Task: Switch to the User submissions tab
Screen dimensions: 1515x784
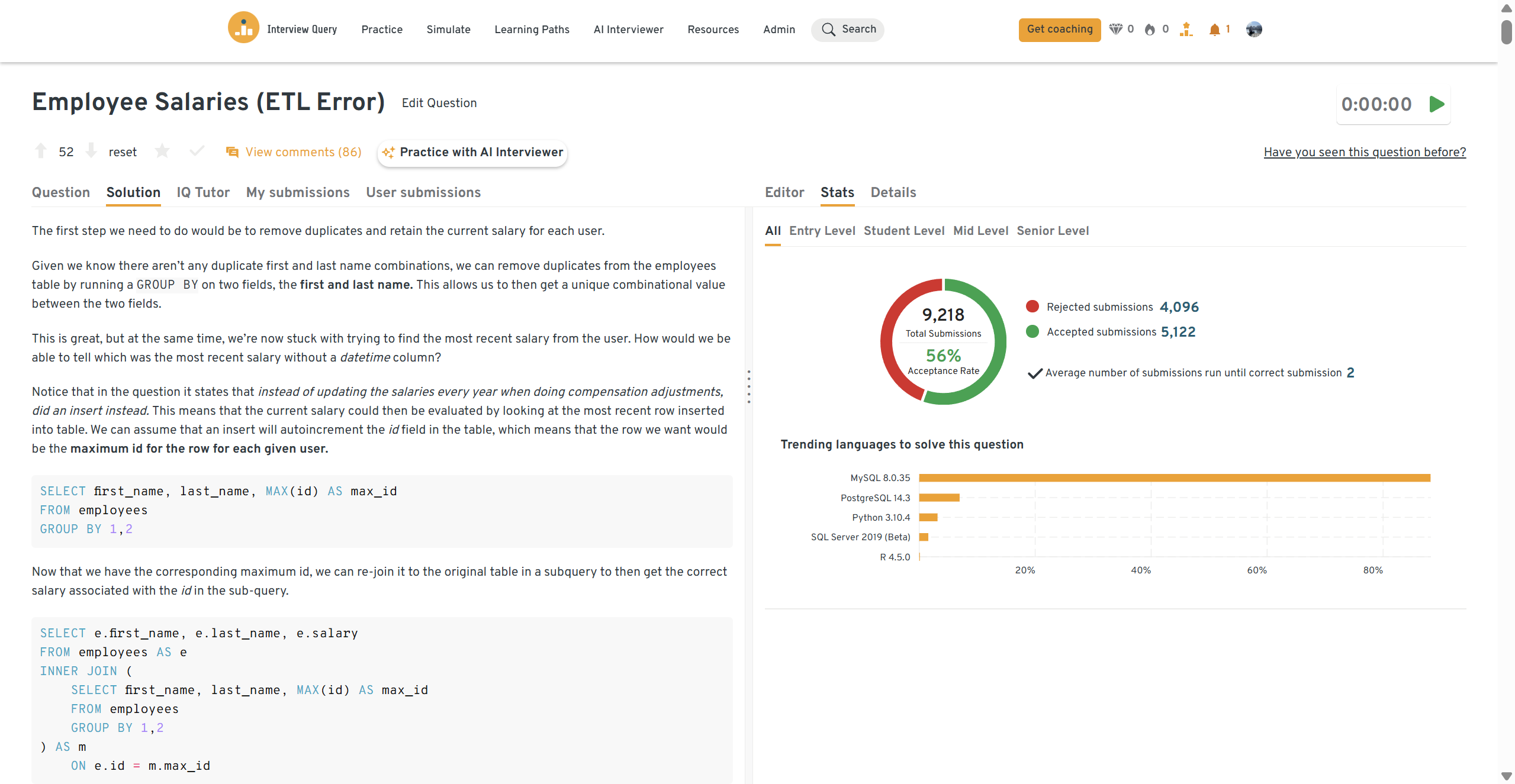Action: tap(423, 193)
